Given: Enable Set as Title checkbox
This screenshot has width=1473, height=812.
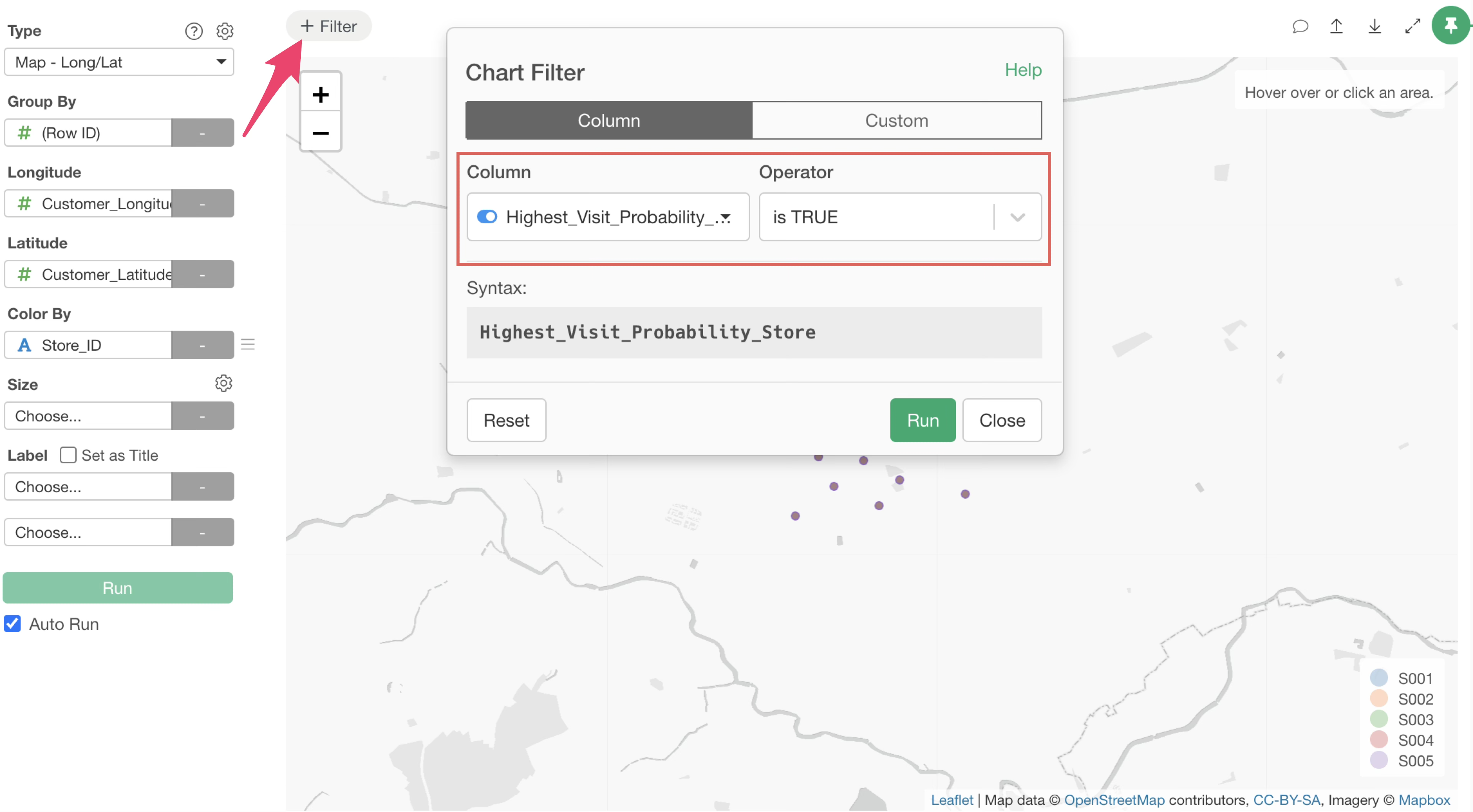Looking at the screenshot, I should tap(68, 455).
